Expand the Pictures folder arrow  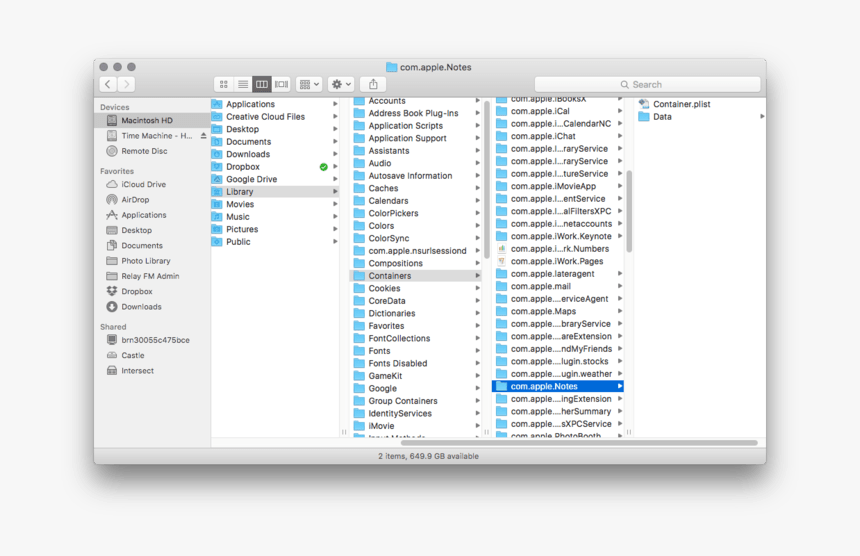pos(335,229)
